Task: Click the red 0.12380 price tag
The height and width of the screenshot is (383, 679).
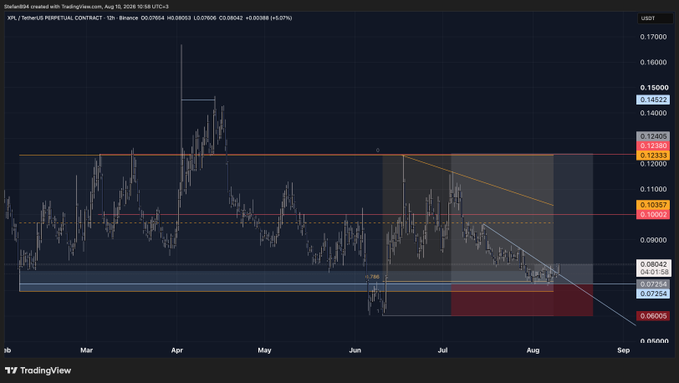Action: pyautogui.click(x=653, y=146)
